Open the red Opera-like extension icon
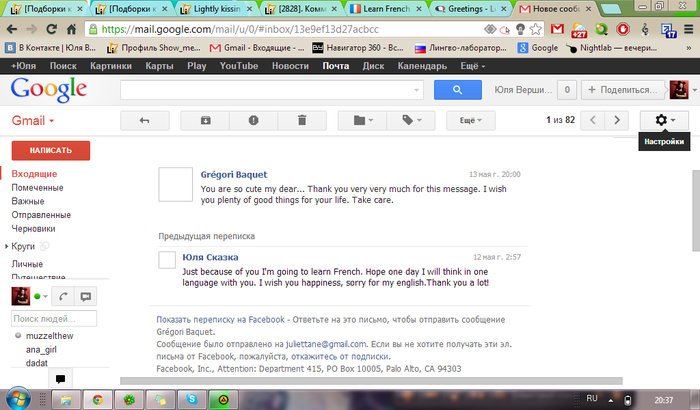700x410 pixels. 623,29
